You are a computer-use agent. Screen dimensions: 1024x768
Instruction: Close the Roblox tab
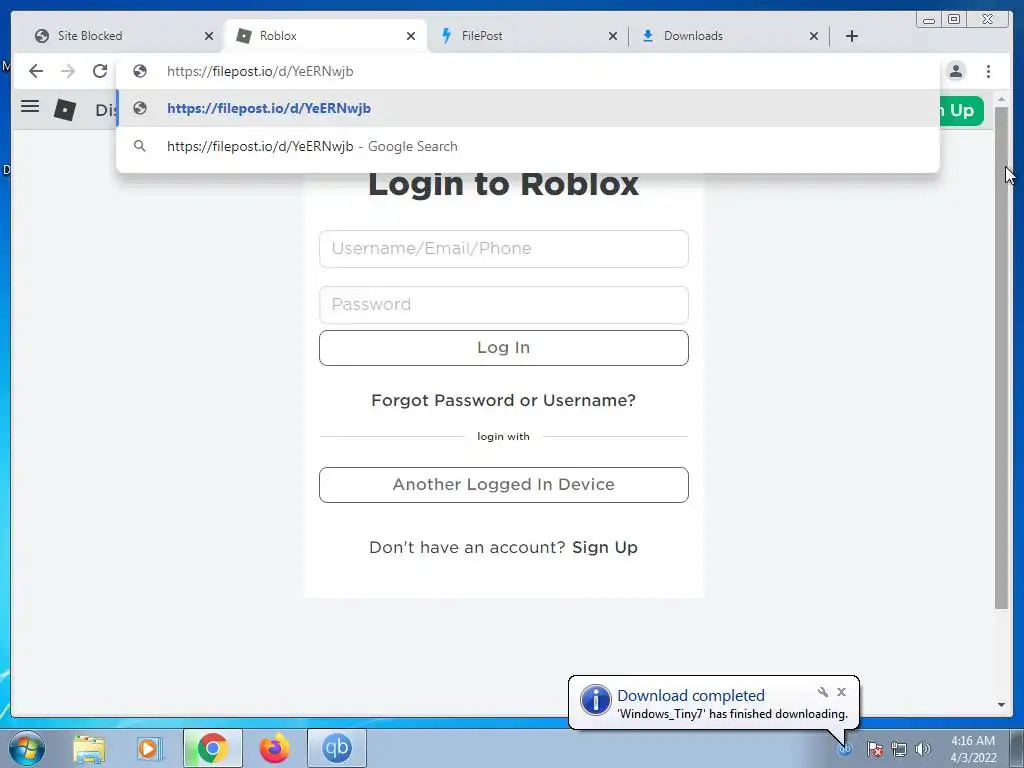pos(411,36)
